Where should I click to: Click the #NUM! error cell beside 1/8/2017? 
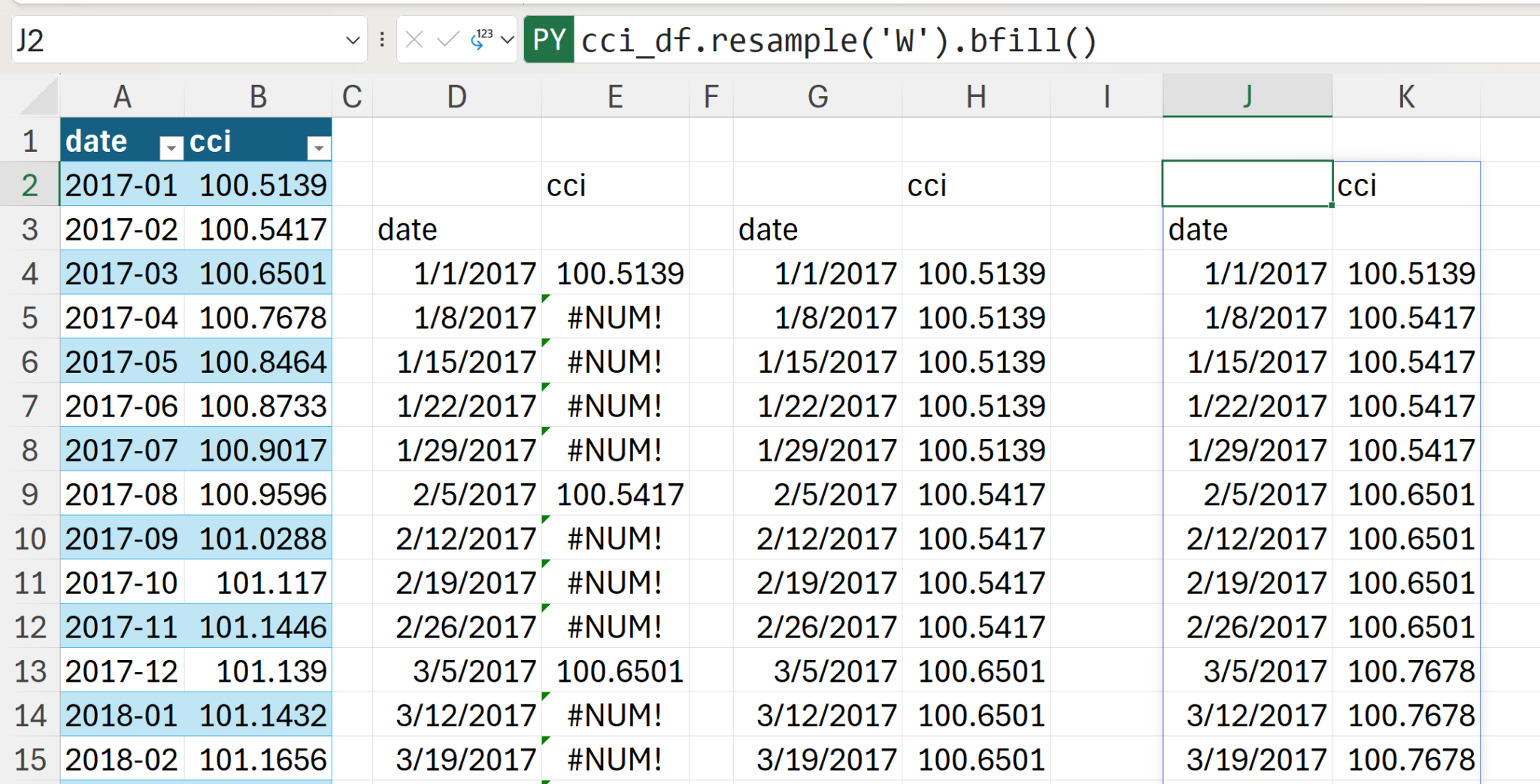(614, 318)
